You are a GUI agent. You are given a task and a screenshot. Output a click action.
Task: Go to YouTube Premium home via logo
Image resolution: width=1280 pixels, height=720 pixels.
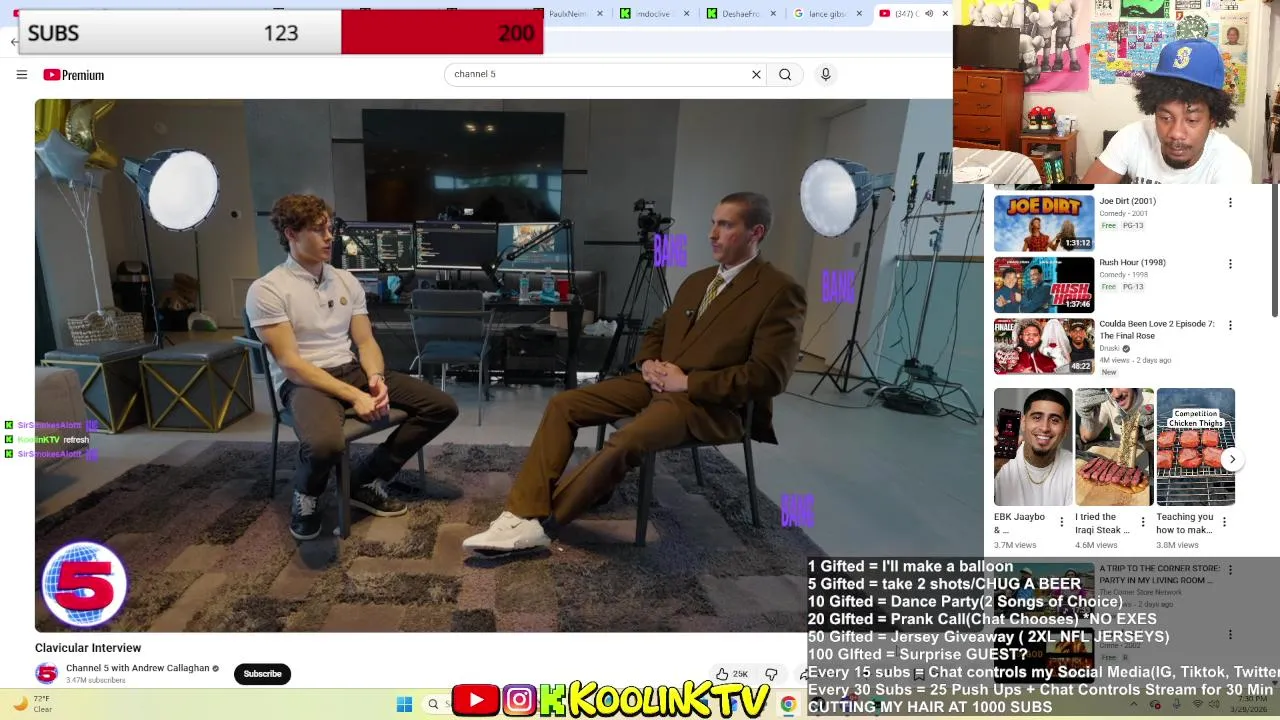click(x=73, y=75)
